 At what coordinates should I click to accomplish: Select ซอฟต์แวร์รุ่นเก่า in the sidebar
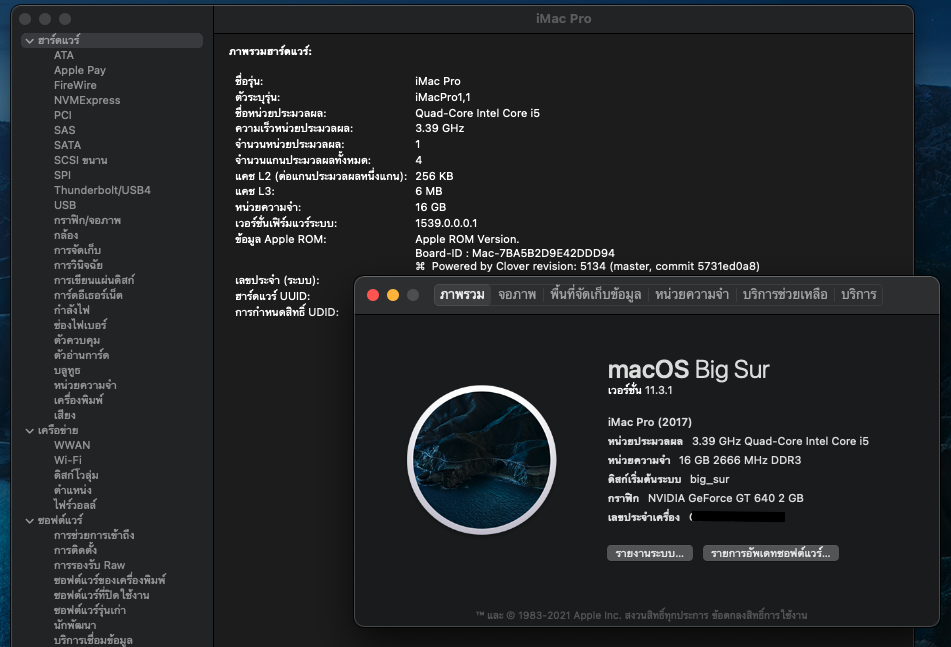[x=90, y=610]
